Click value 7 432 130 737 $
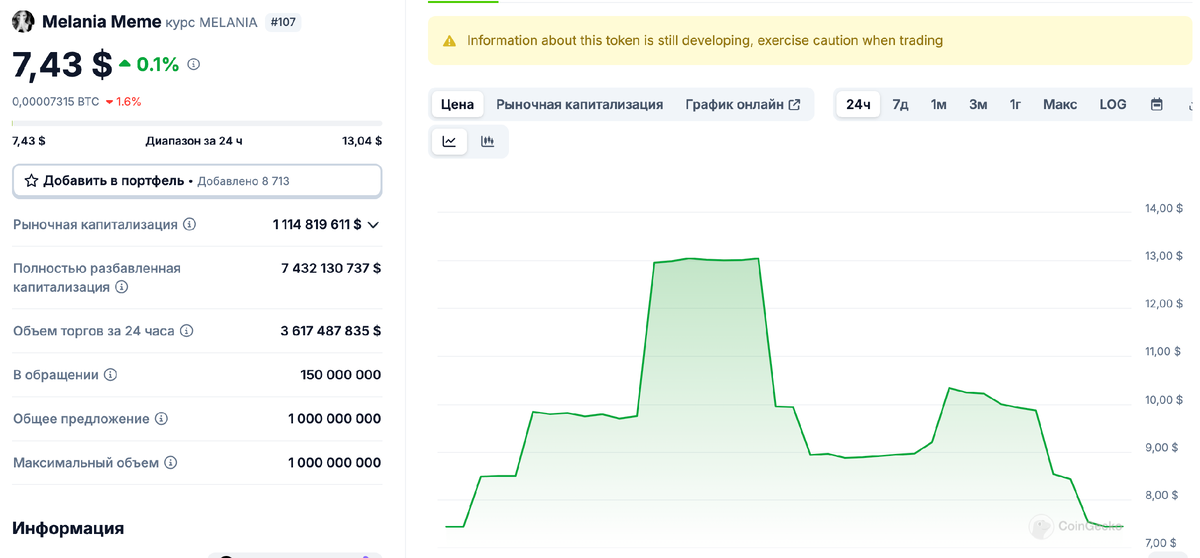This screenshot has height=558, width=1200. (x=331, y=268)
